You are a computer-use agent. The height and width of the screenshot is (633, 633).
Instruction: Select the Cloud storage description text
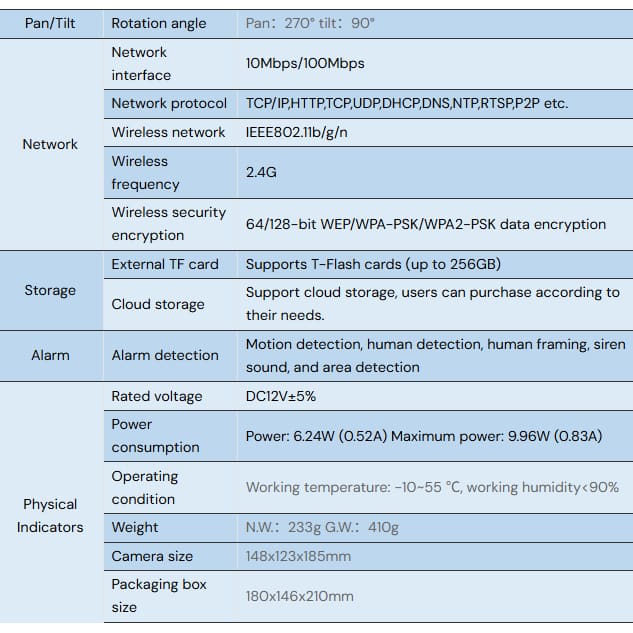click(433, 304)
